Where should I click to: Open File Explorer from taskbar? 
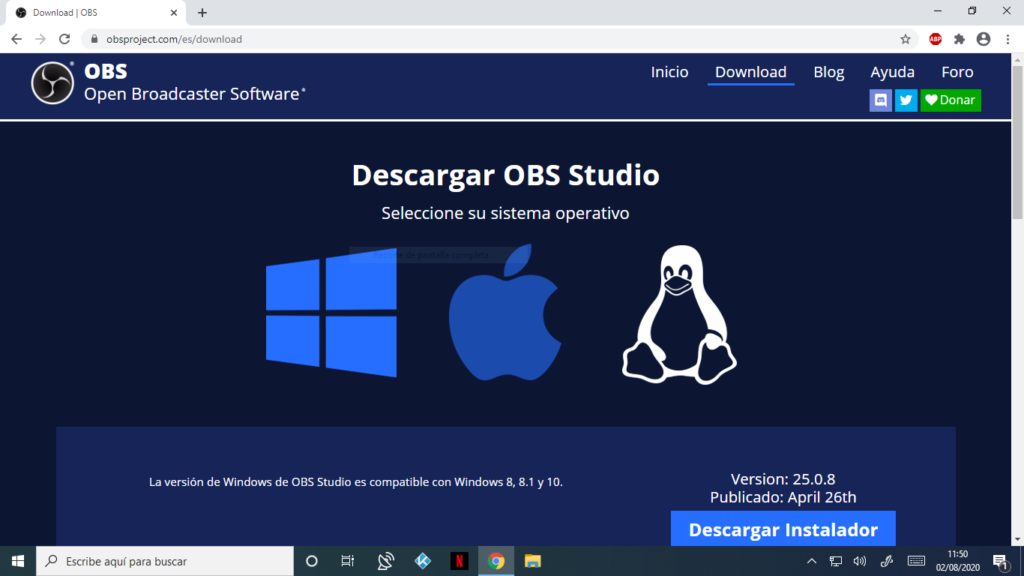tap(532, 561)
